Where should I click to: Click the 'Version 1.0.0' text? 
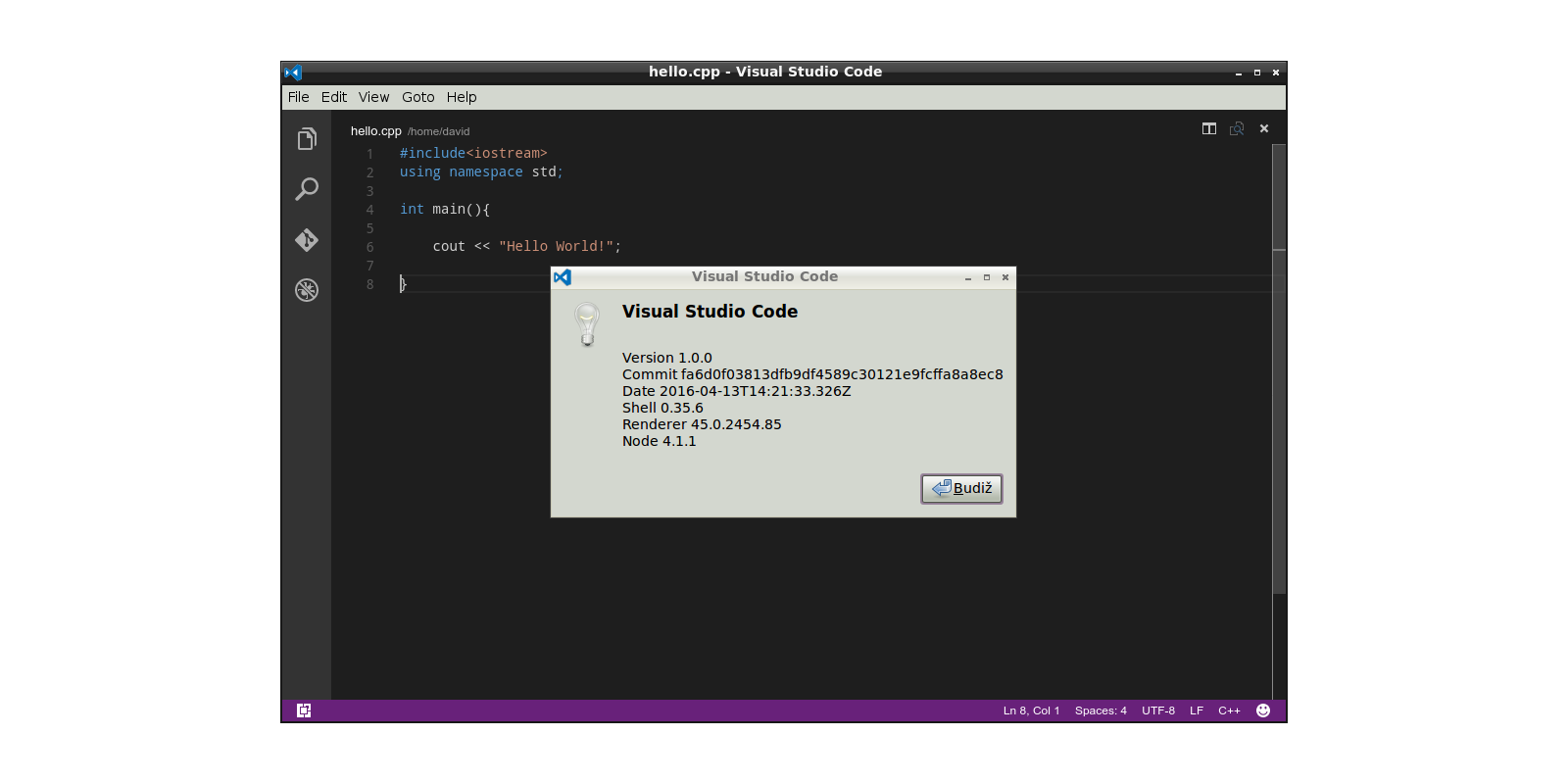tap(667, 358)
